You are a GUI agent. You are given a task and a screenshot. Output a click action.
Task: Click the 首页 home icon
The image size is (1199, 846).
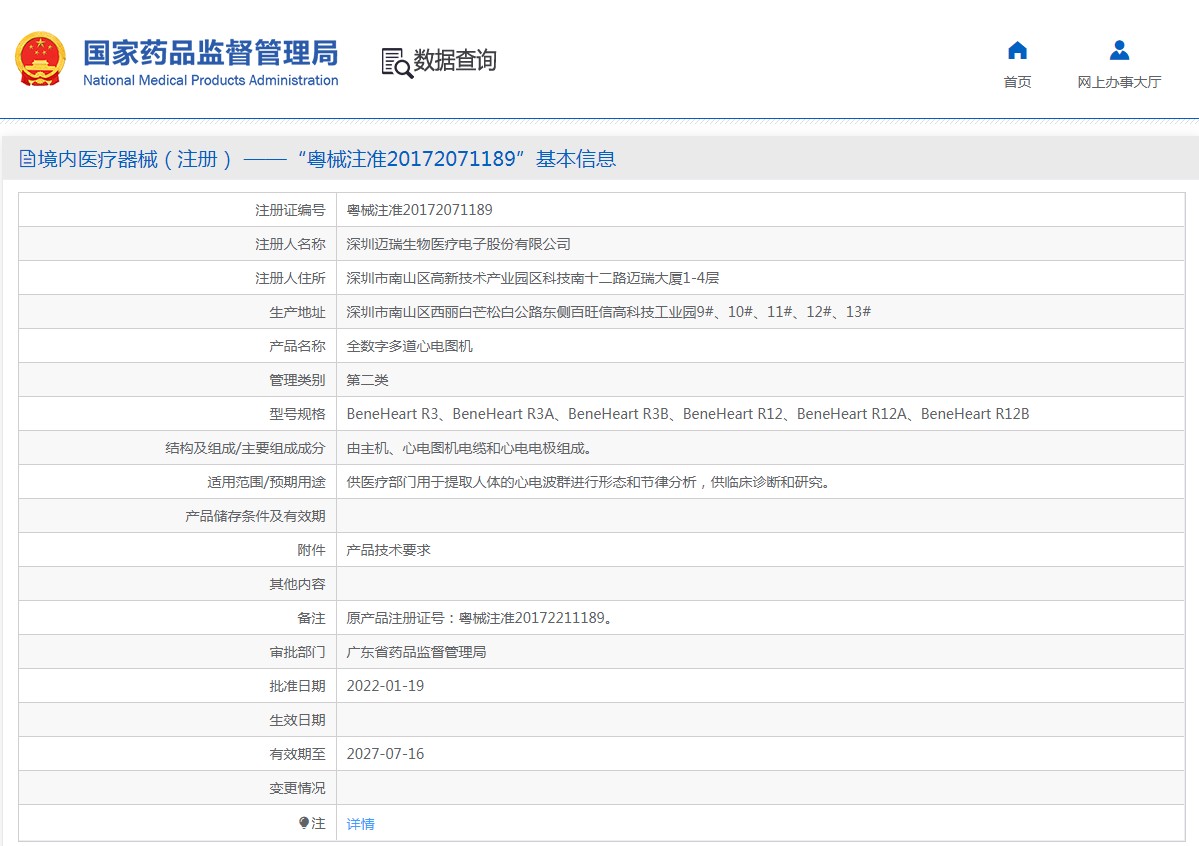pos(1017,50)
